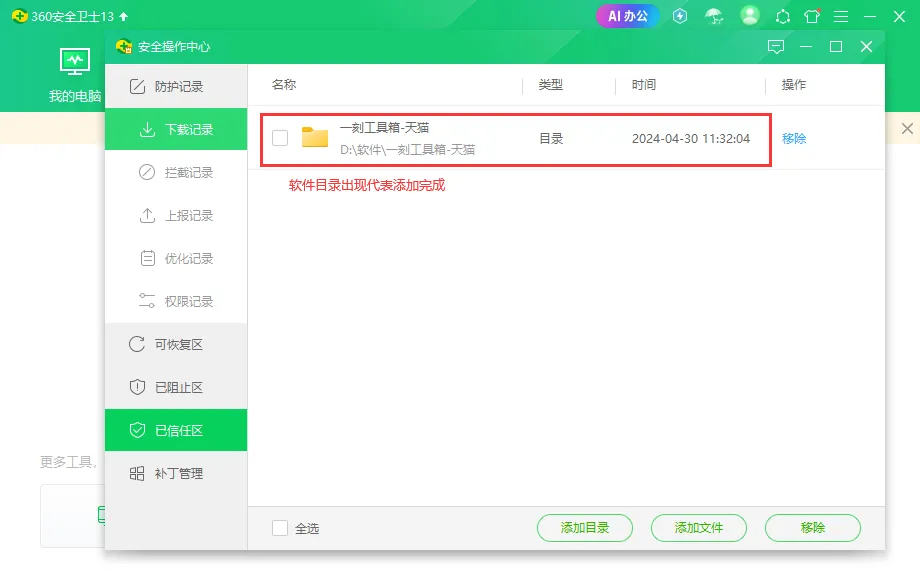This screenshot has width=920, height=580.
Task: Click the 添加文件 button
Action: click(x=698, y=528)
